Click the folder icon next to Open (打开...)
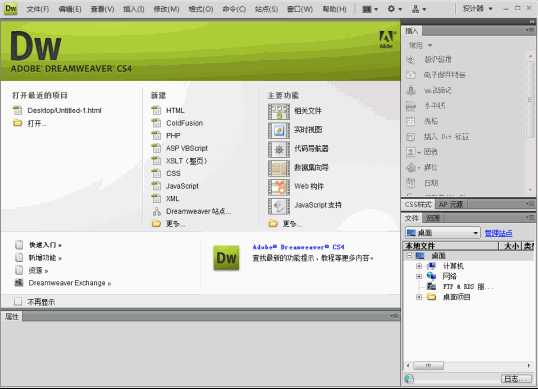Image resolution: width=538 pixels, height=389 pixels. click(17, 123)
